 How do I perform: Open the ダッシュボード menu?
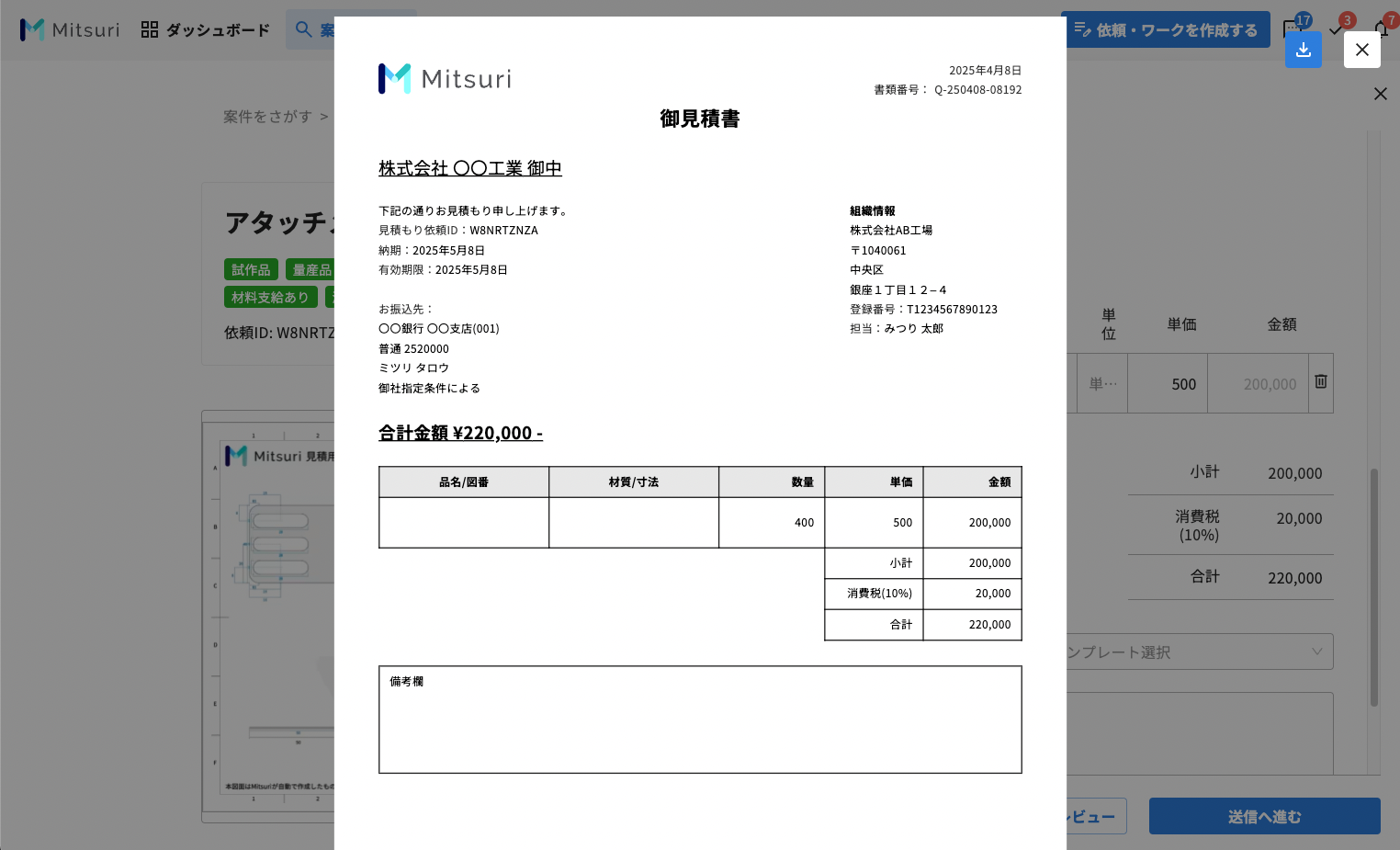pos(206,30)
